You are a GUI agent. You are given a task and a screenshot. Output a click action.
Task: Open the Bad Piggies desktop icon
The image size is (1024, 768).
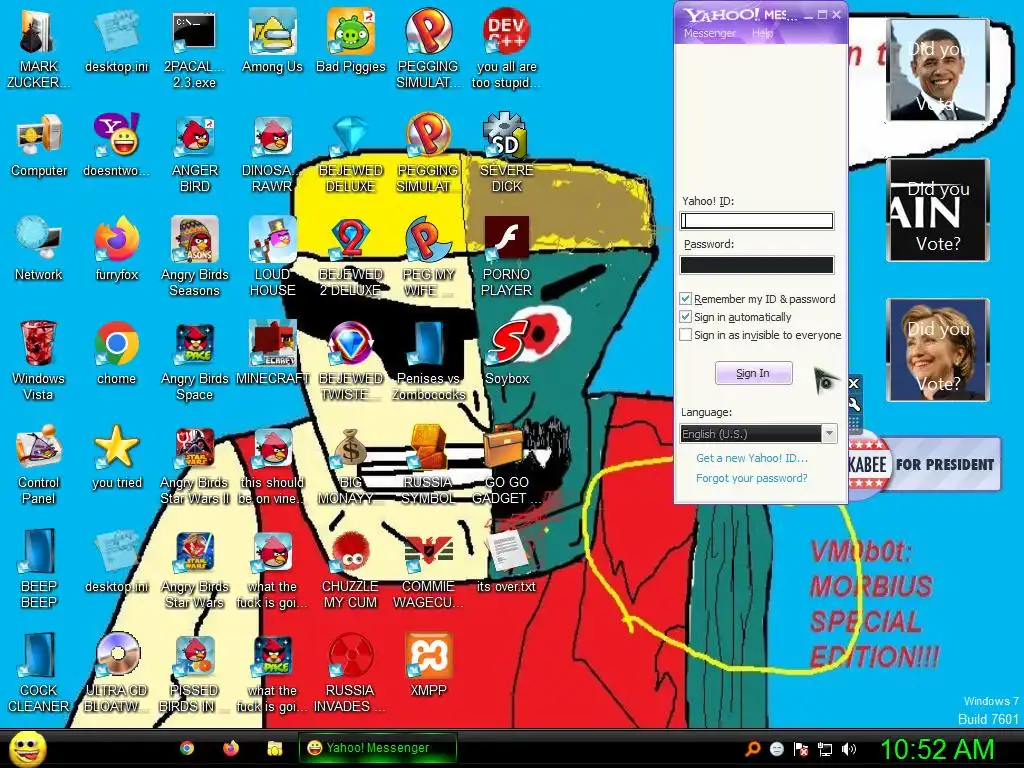coord(351,40)
